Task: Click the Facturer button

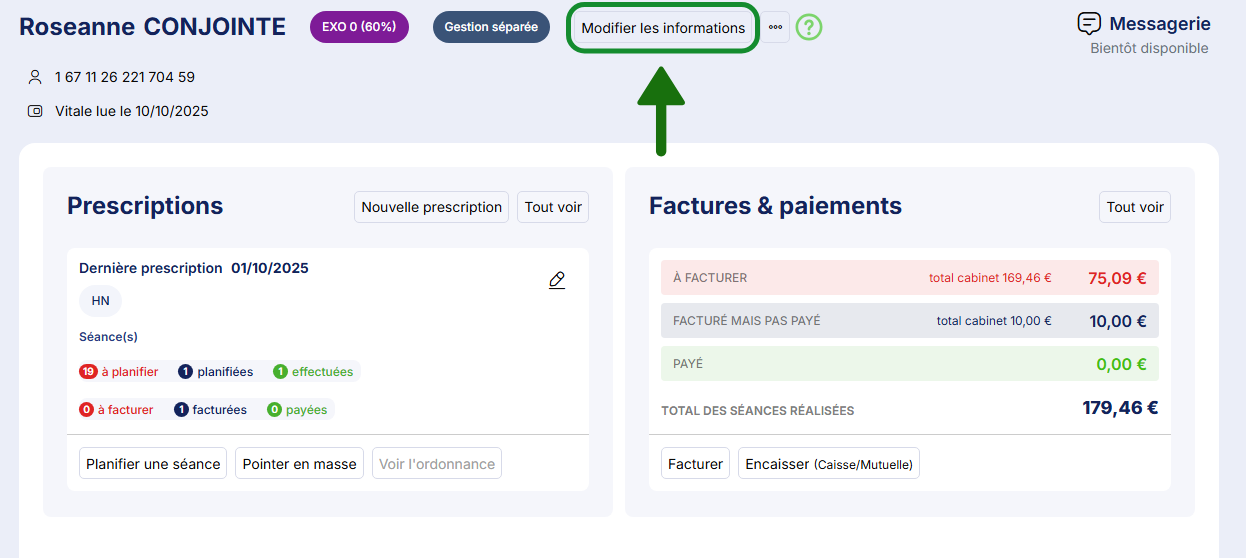Action: point(695,464)
